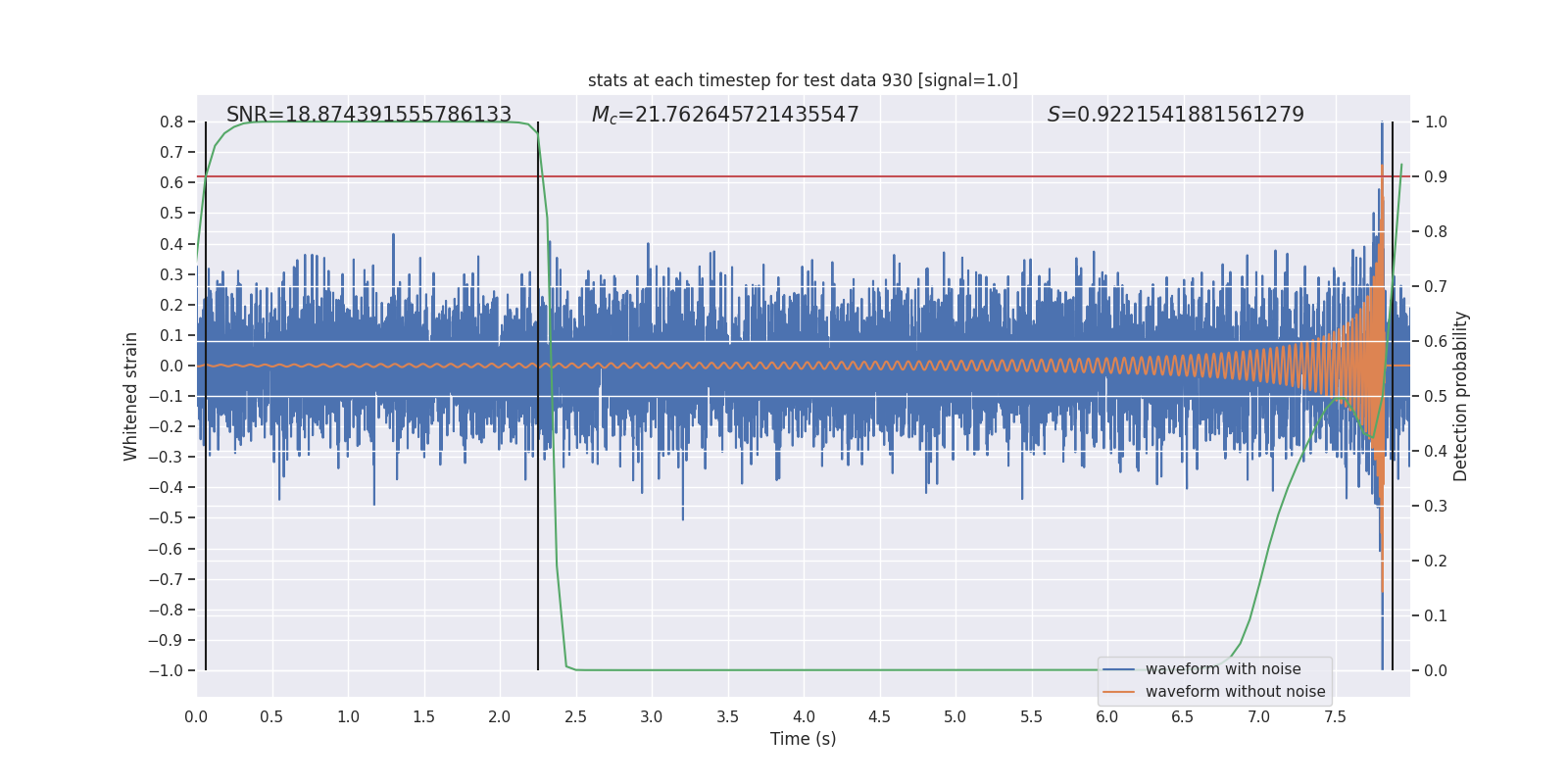Pick the 2.5 tick on the Time axis
1568x784 pixels.
pos(576,716)
